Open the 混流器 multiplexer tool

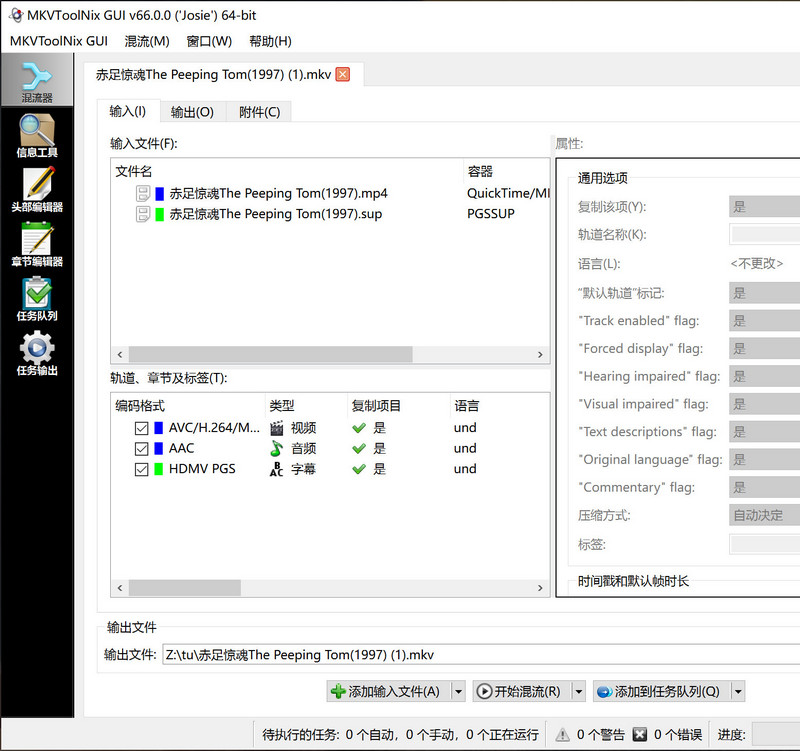tap(37, 81)
